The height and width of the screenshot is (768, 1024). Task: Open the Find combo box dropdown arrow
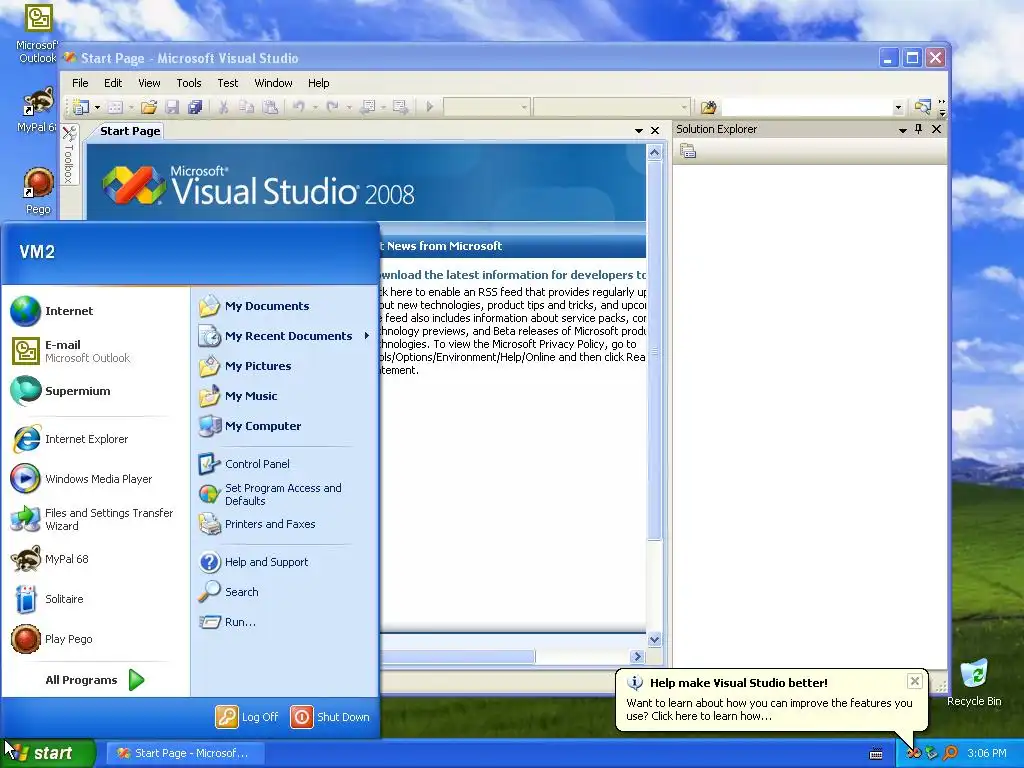[x=899, y=107]
